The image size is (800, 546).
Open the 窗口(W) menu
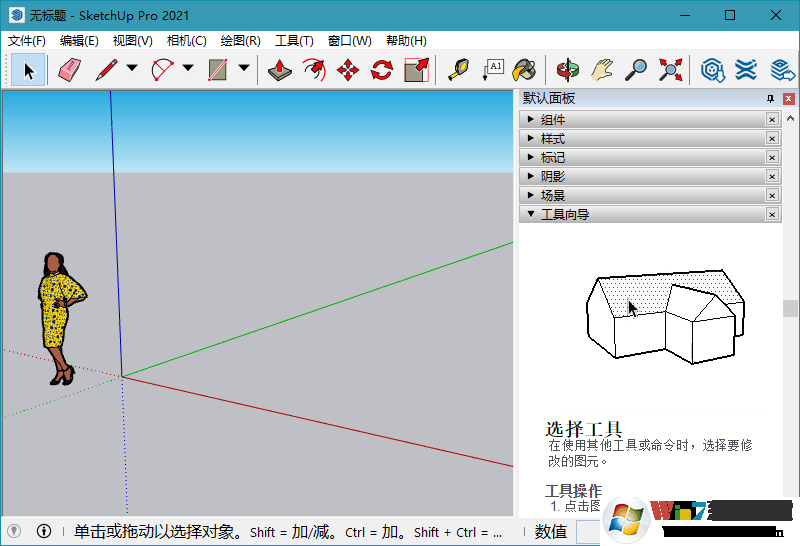tap(349, 41)
